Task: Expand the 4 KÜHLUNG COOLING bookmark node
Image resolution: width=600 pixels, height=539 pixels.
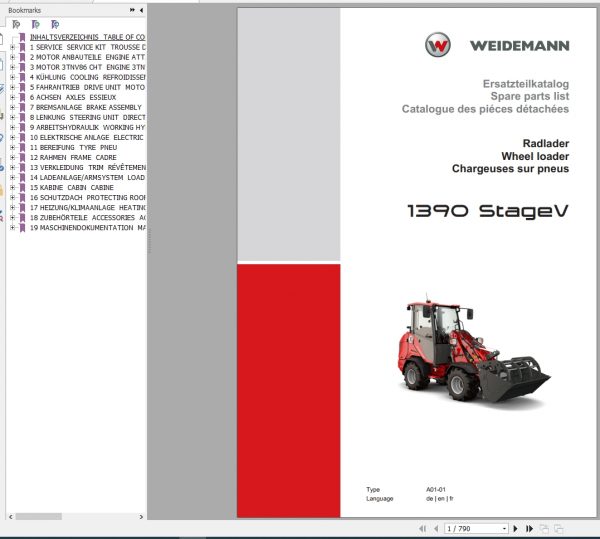Action: [12, 77]
